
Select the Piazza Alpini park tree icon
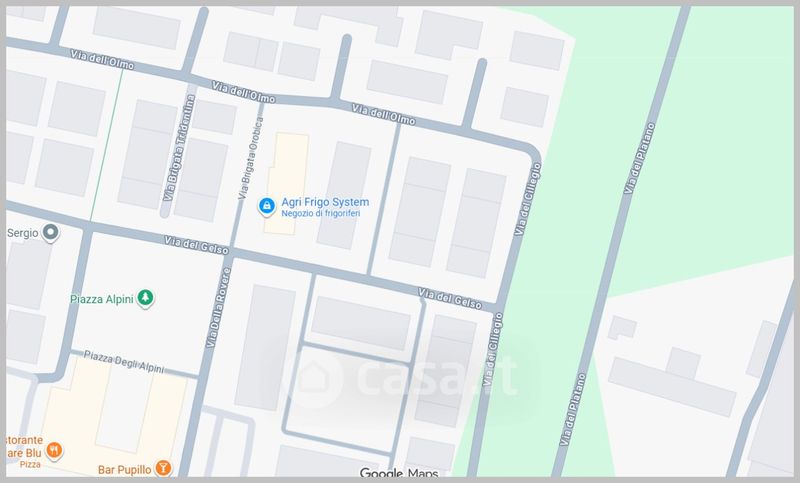coord(145,298)
